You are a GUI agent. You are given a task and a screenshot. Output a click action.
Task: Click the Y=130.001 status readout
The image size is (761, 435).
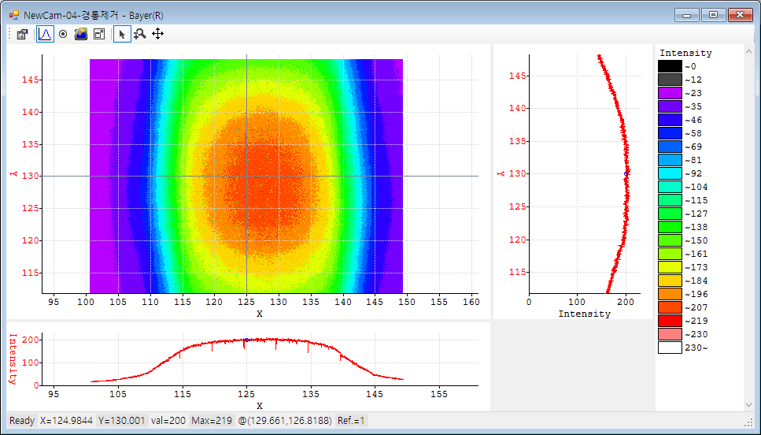122,420
